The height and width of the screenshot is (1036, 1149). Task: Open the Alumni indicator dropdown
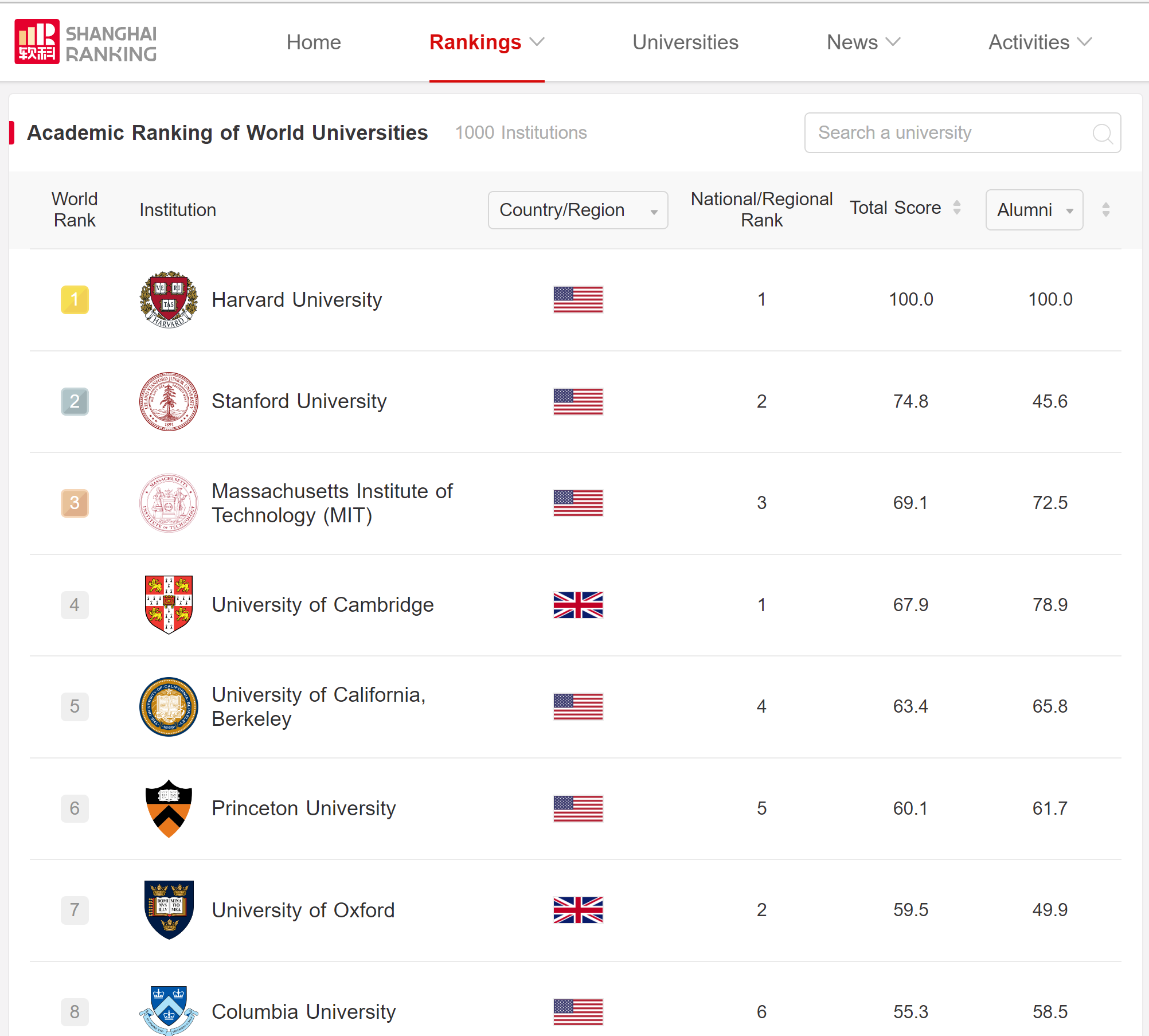pos(1034,210)
